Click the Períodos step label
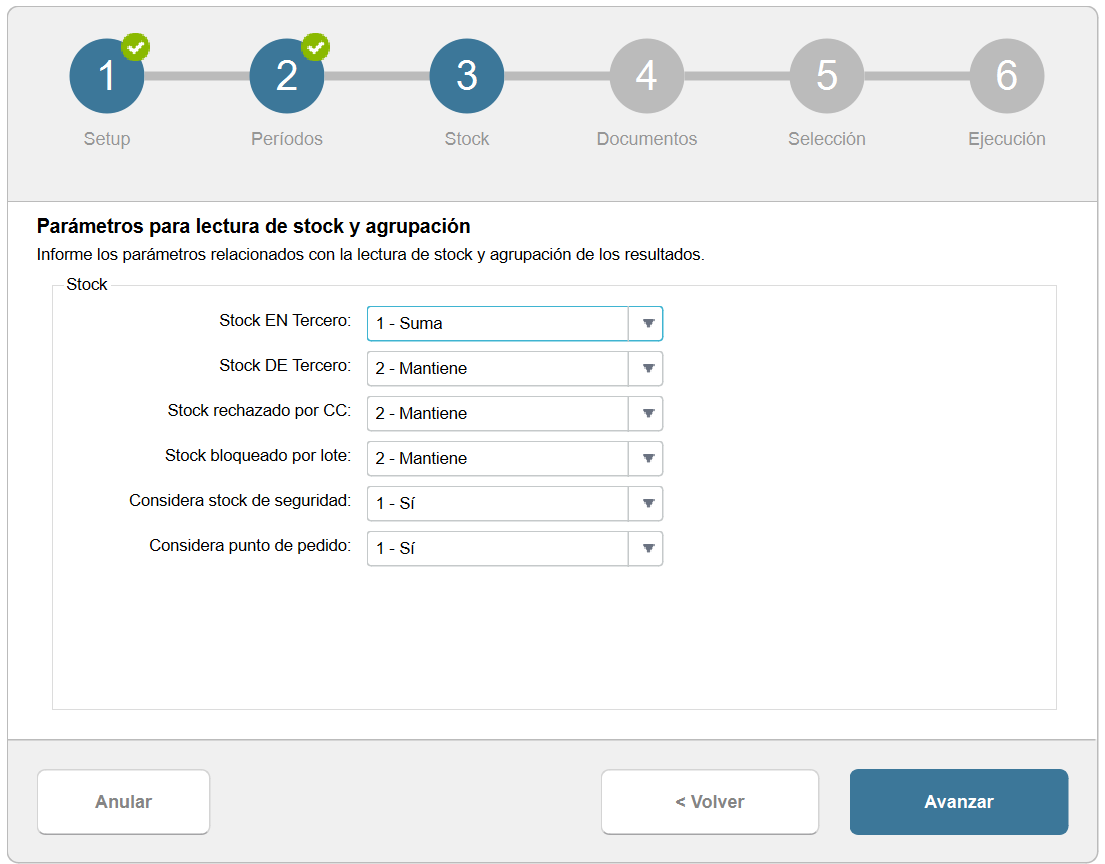The image size is (1105, 864). tap(287, 139)
